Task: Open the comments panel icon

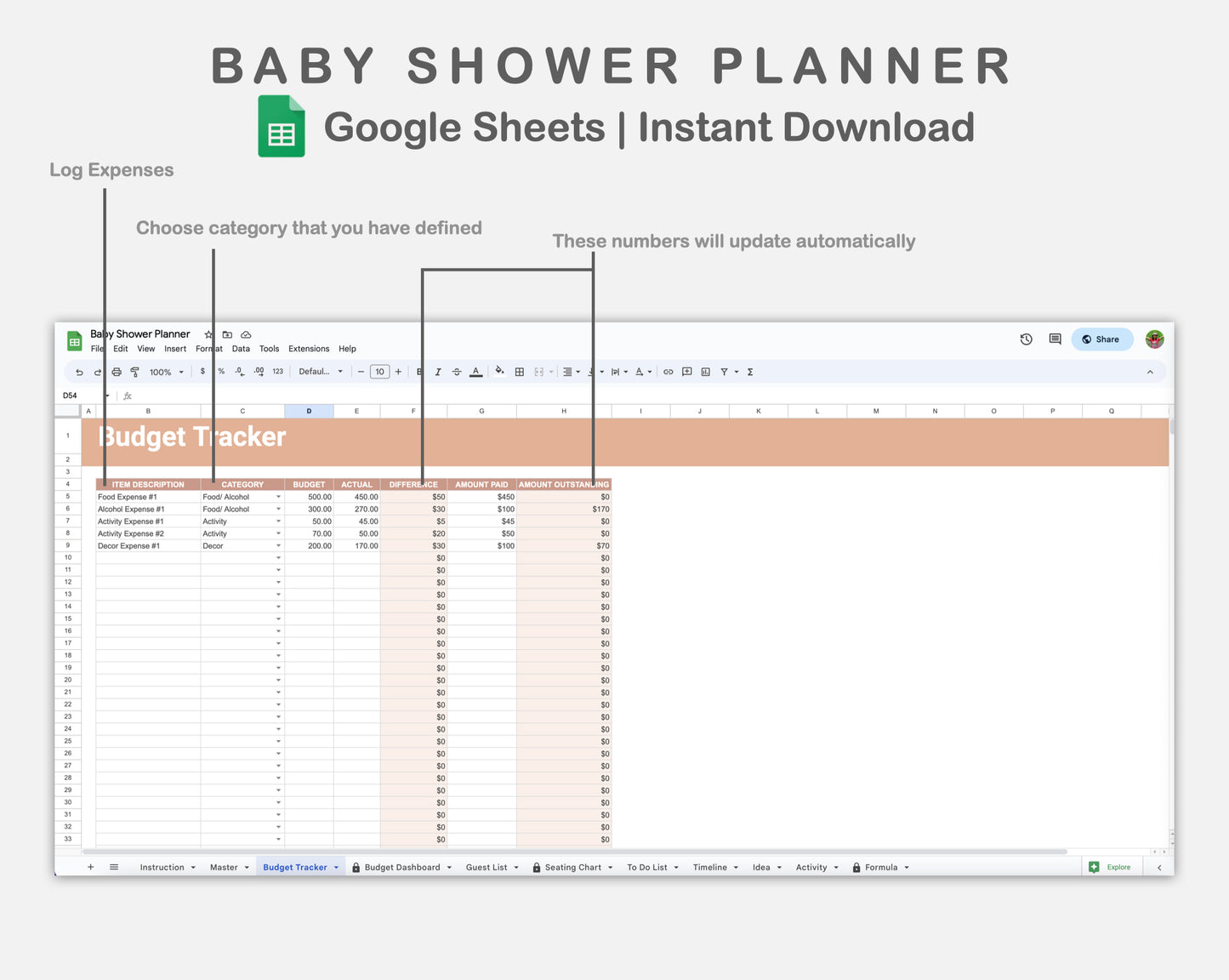Action: click(1055, 339)
